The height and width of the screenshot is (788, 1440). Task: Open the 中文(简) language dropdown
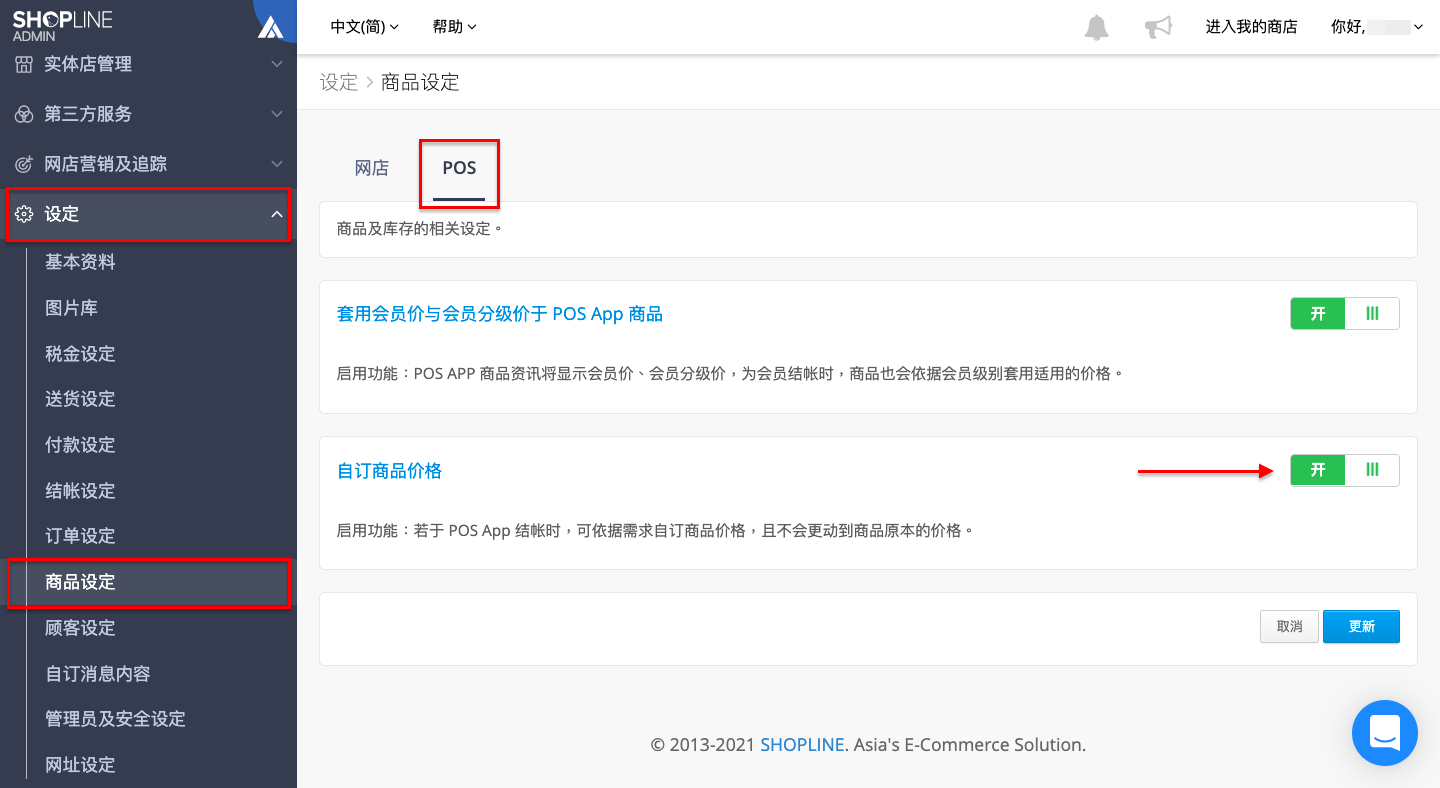click(364, 27)
